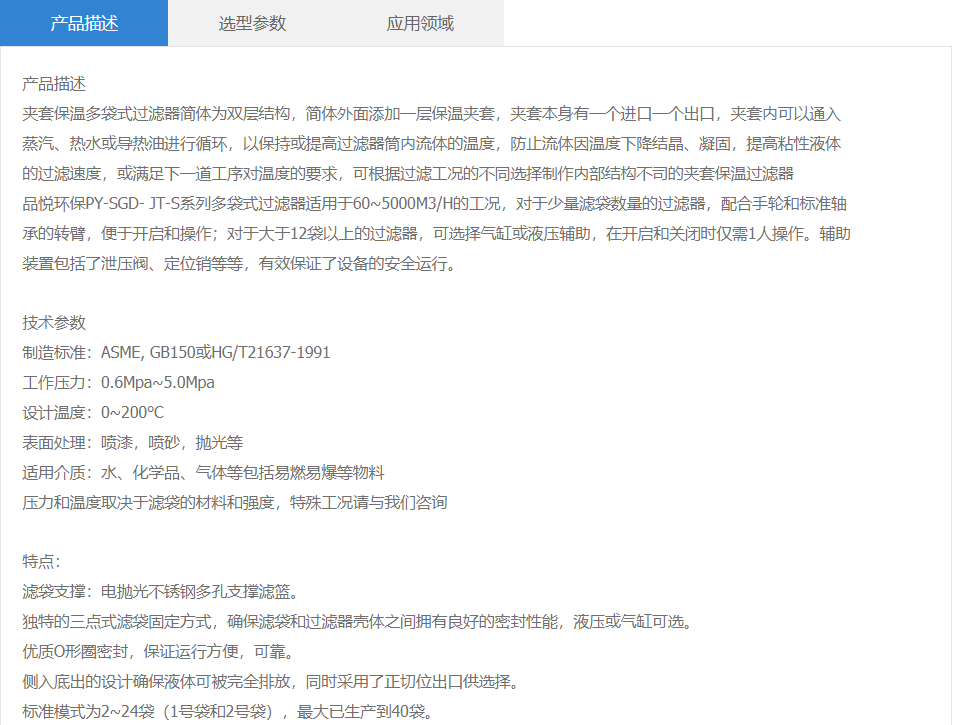Click the line starting 压力和温度取决于滤袋的材料
Viewport: 954px width, 725px height.
(235, 502)
